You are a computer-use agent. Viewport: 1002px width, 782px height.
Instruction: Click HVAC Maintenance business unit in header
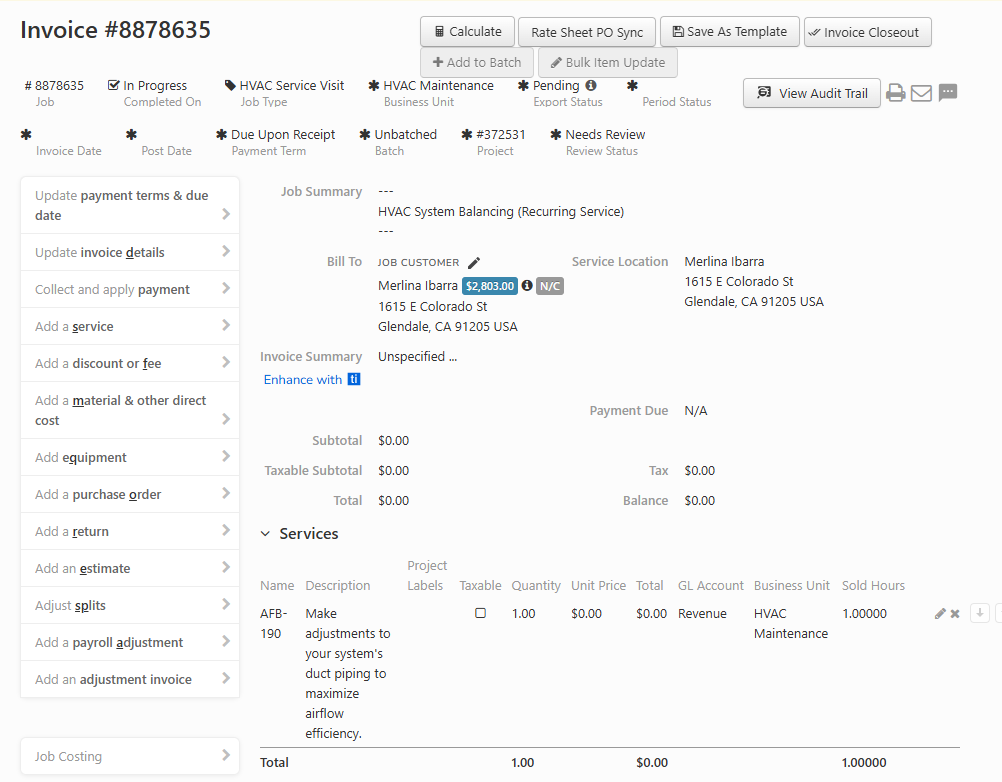pos(438,86)
